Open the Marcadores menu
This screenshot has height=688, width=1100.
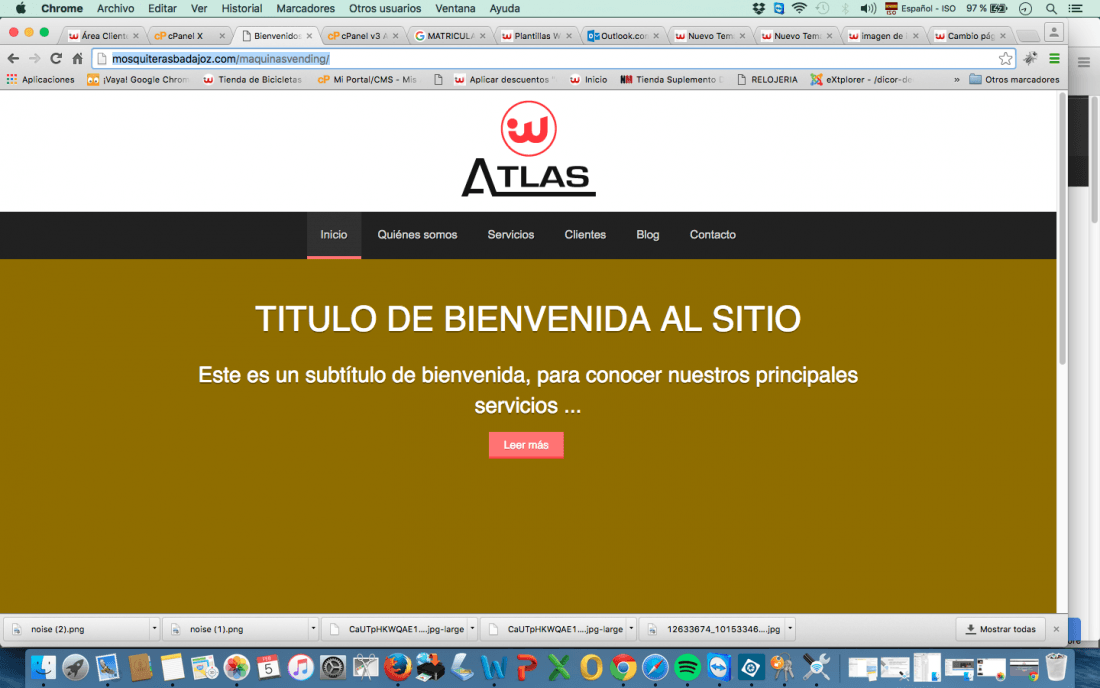coord(305,8)
